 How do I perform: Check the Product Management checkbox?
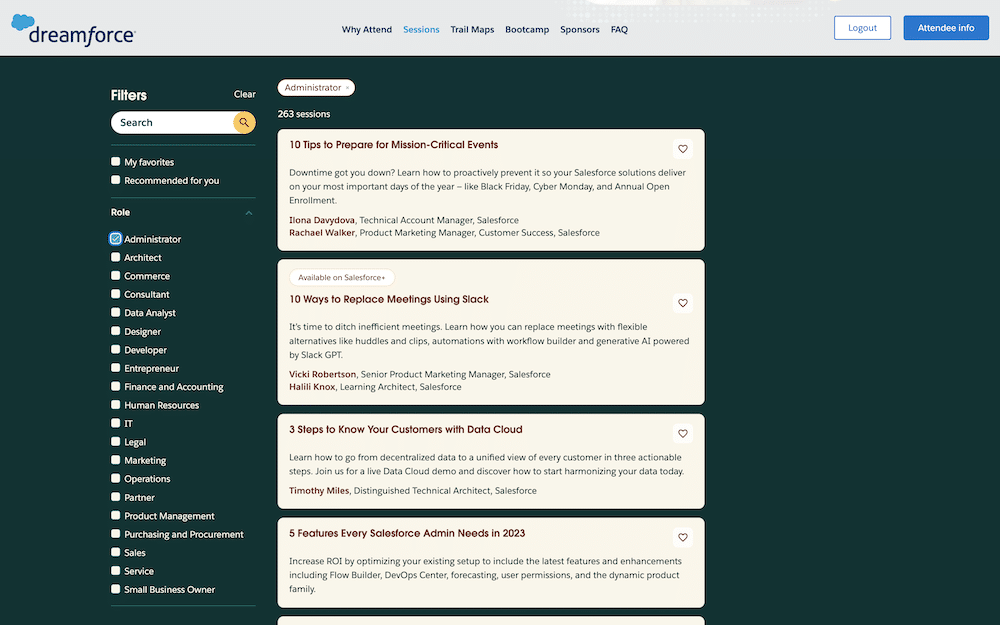click(115, 515)
